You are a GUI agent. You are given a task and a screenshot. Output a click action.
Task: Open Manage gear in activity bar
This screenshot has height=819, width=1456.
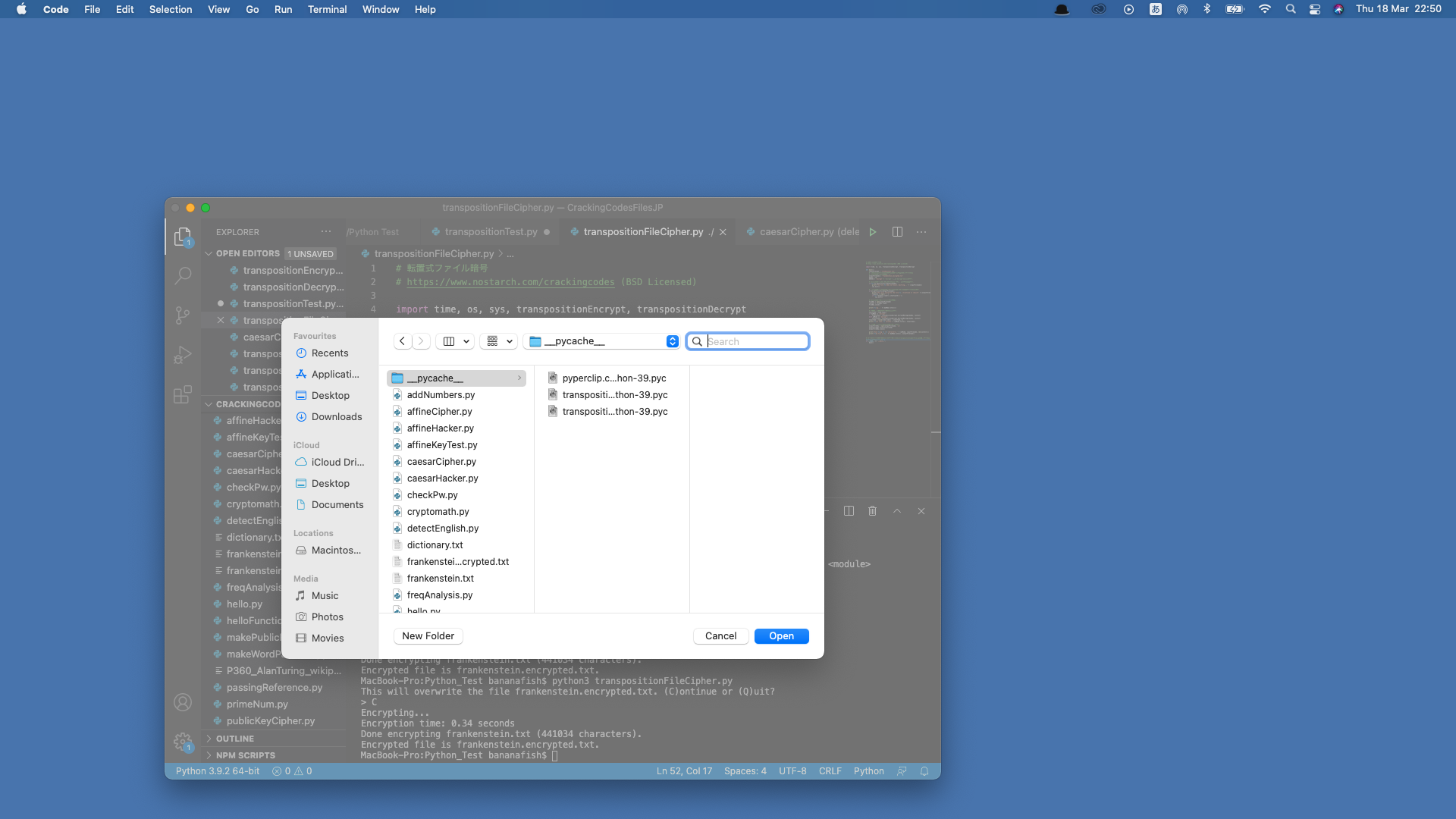tap(183, 742)
